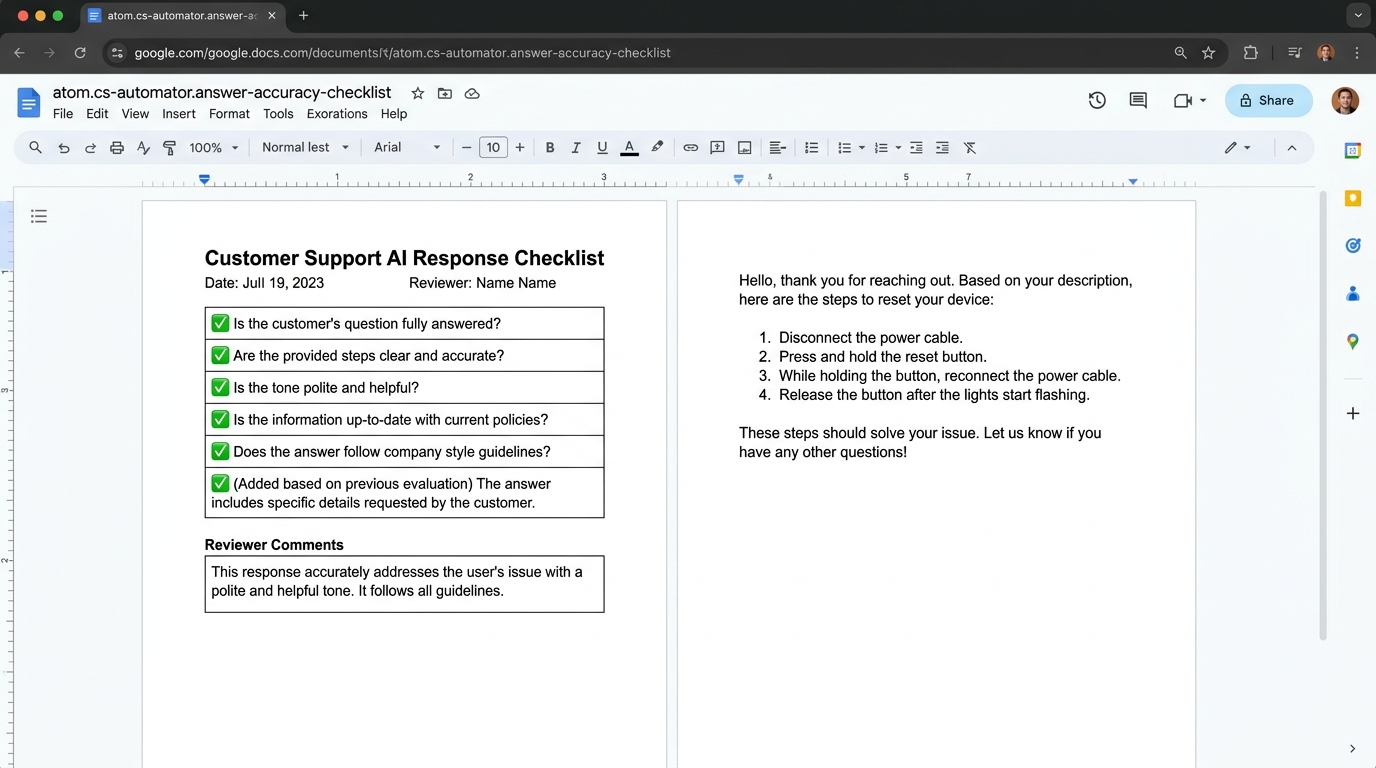Click the text color swatch
The width and height of the screenshot is (1376, 768).
pyautogui.click(x=629, y=148)
